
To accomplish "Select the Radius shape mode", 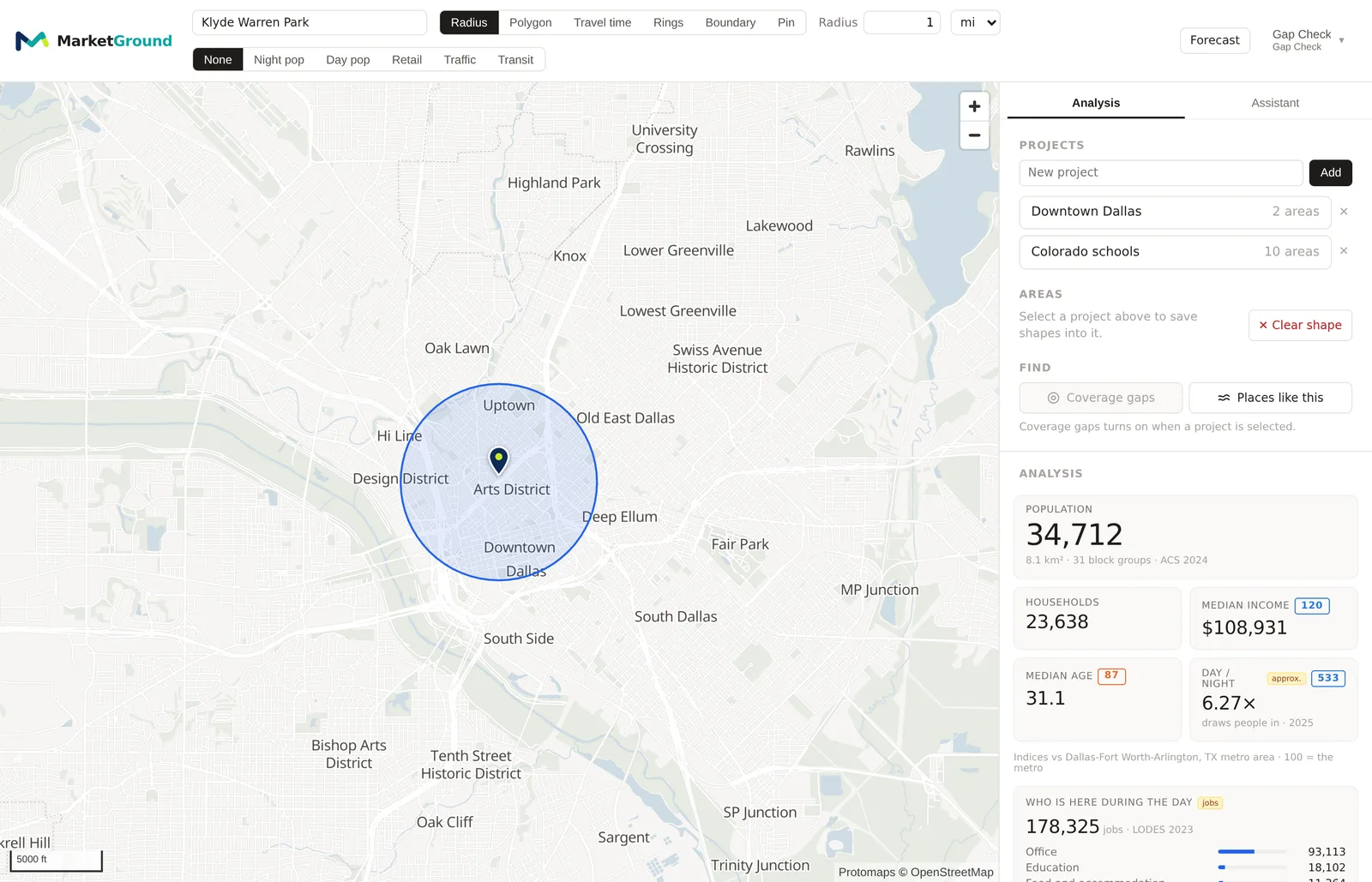I will [469, 22].
